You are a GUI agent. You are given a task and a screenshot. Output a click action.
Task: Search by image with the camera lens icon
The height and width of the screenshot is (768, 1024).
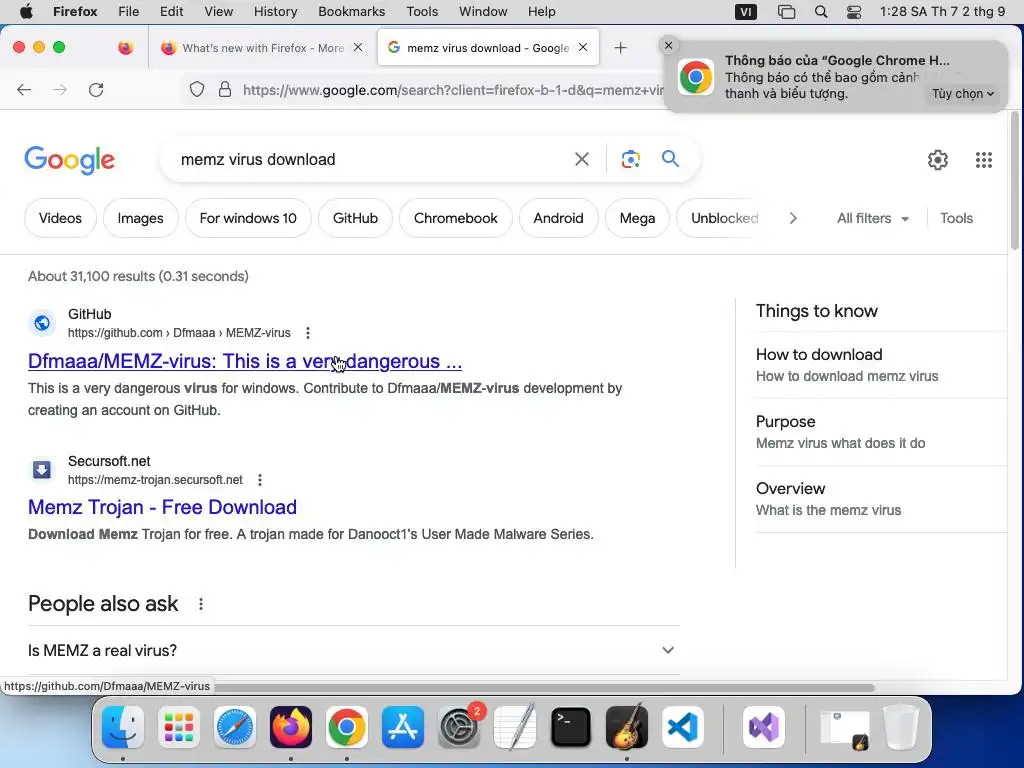tap(630, 159)
